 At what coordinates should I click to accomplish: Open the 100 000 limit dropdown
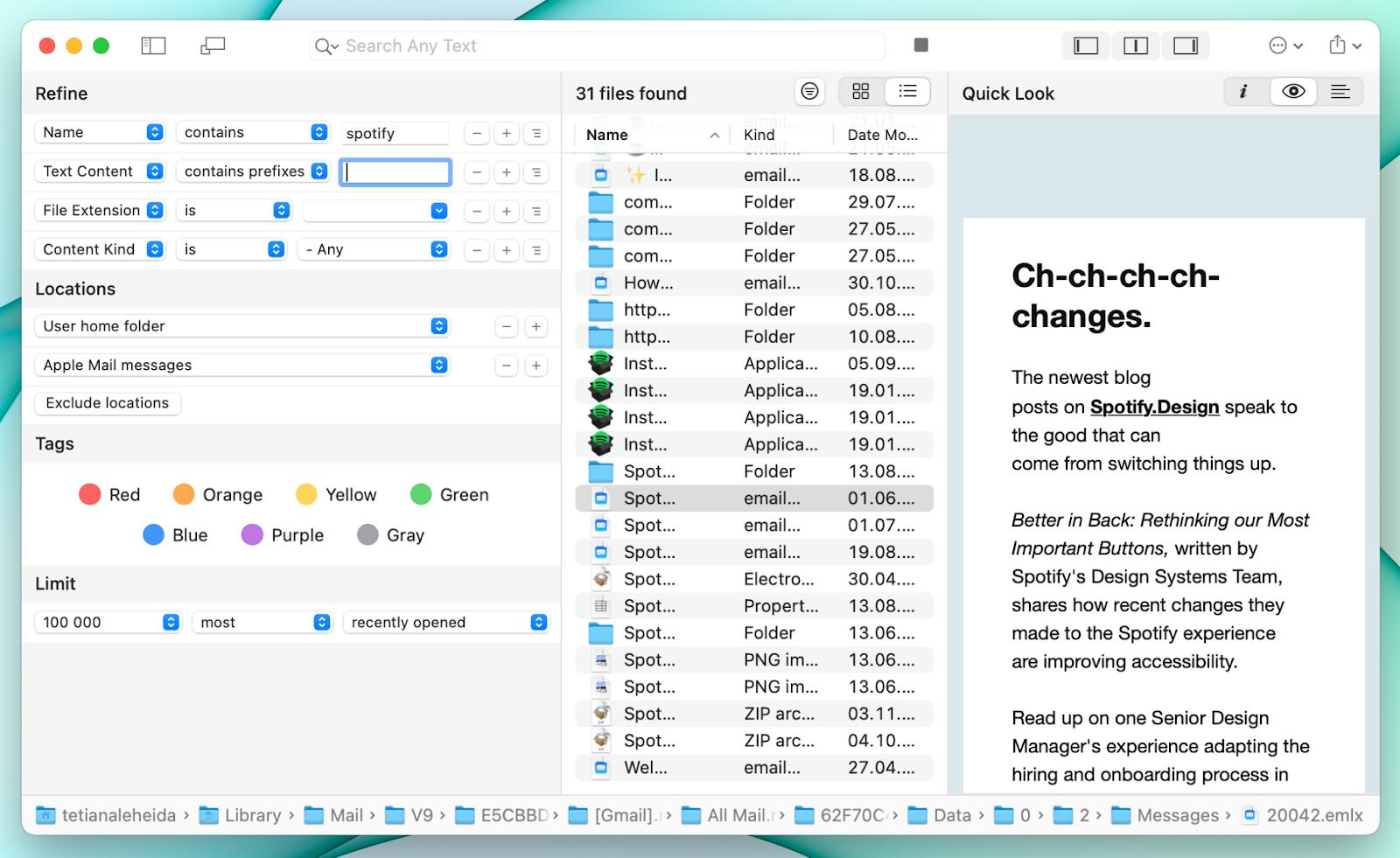click(108, 622)
